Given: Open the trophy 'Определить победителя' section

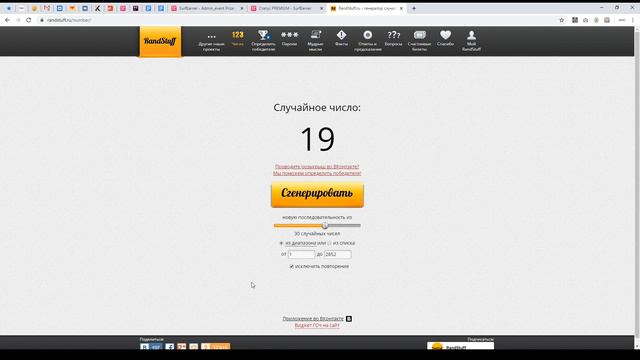Looking at the screenshot, I should 263,41.
